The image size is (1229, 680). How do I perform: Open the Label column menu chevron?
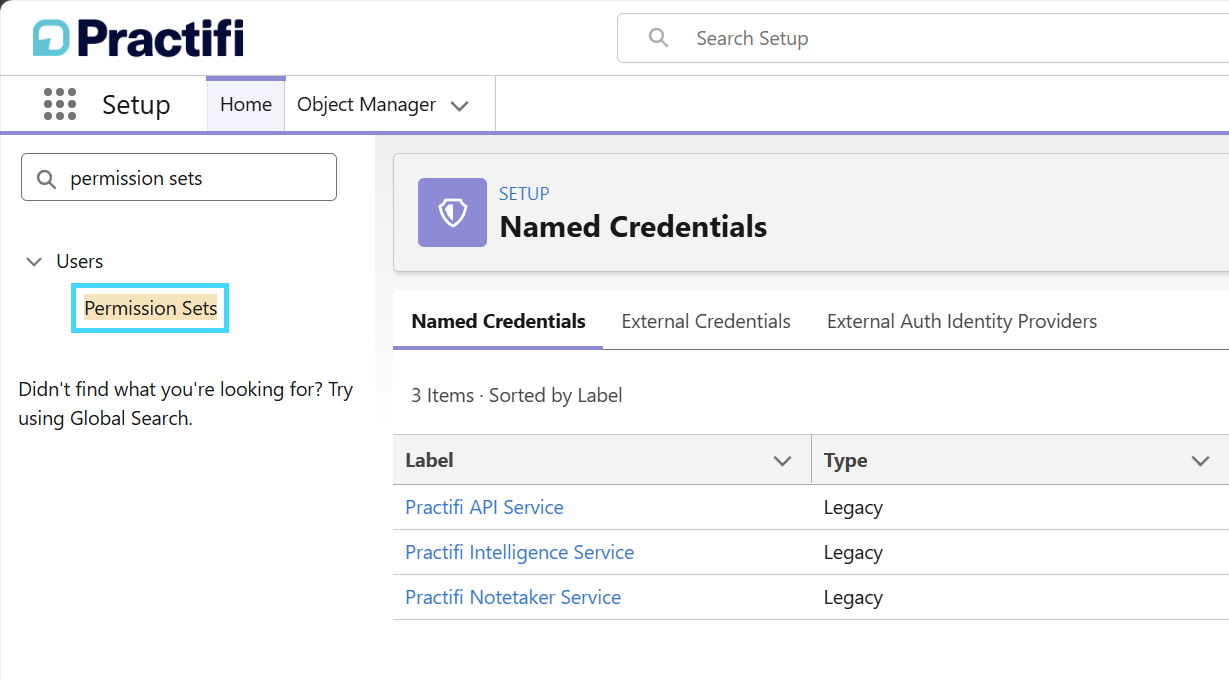(783, 461)
